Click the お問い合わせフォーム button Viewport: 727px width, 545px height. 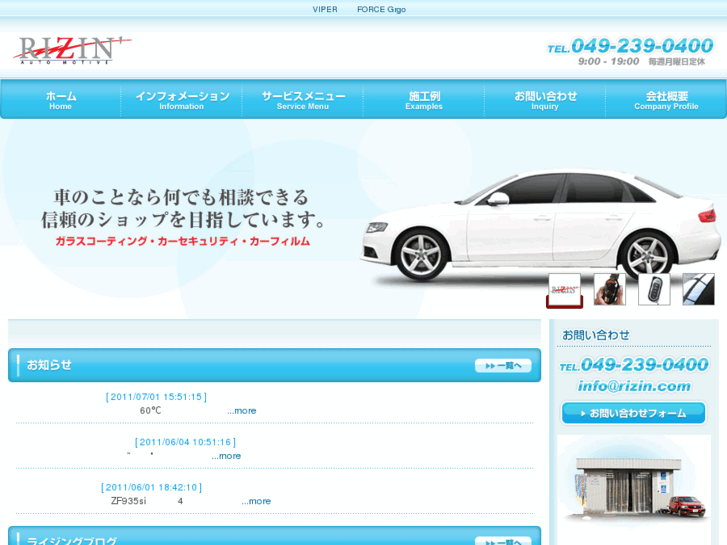point(633,413)
